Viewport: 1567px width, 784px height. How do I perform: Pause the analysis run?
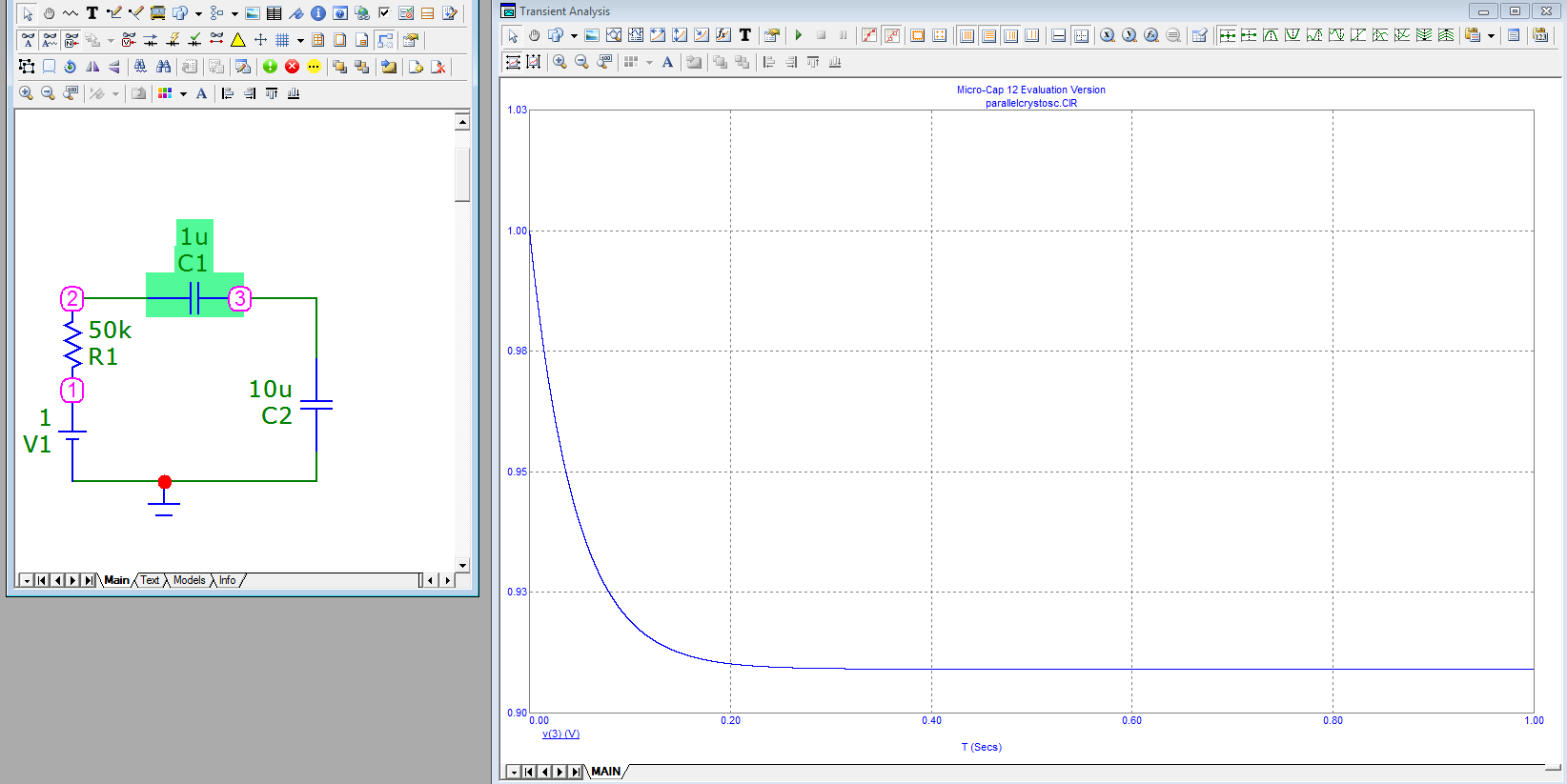click(843, 35)
